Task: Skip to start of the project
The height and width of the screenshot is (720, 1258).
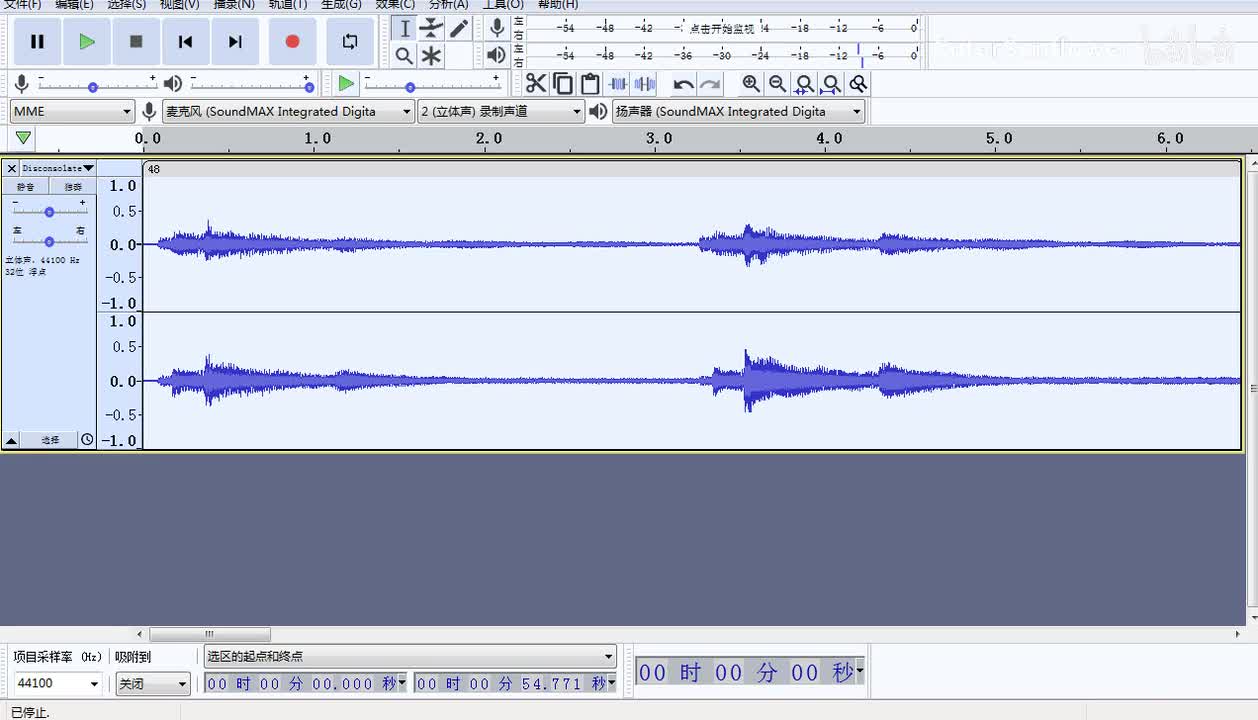Action: [x=185, y=42]
